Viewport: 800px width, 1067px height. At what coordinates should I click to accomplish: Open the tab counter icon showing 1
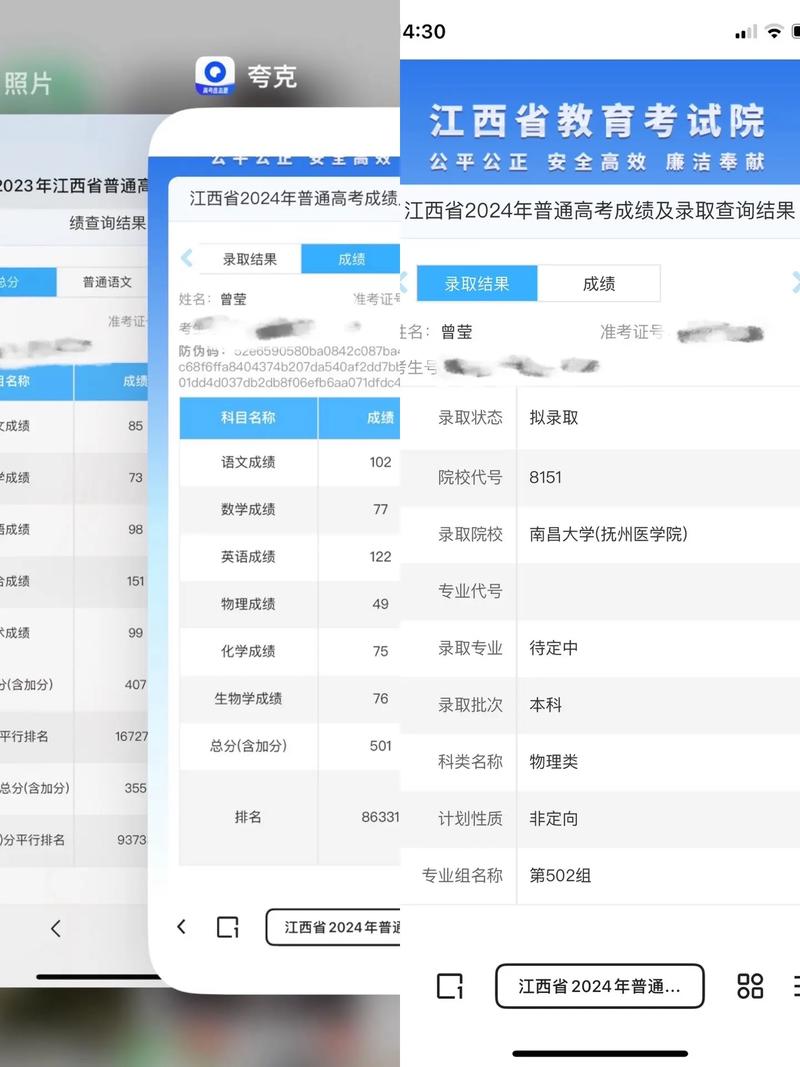449,986
